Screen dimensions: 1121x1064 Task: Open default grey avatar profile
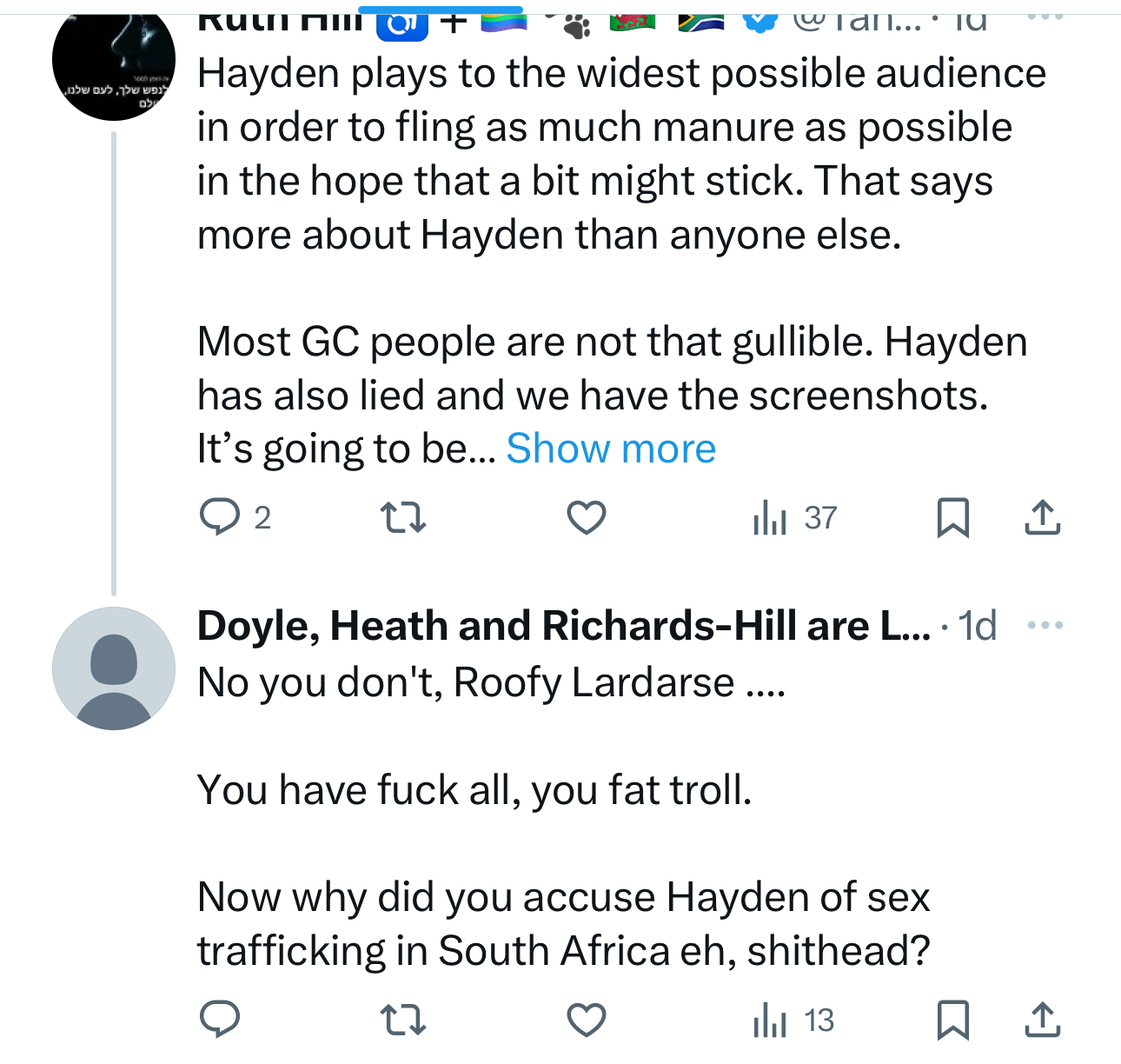114,668
